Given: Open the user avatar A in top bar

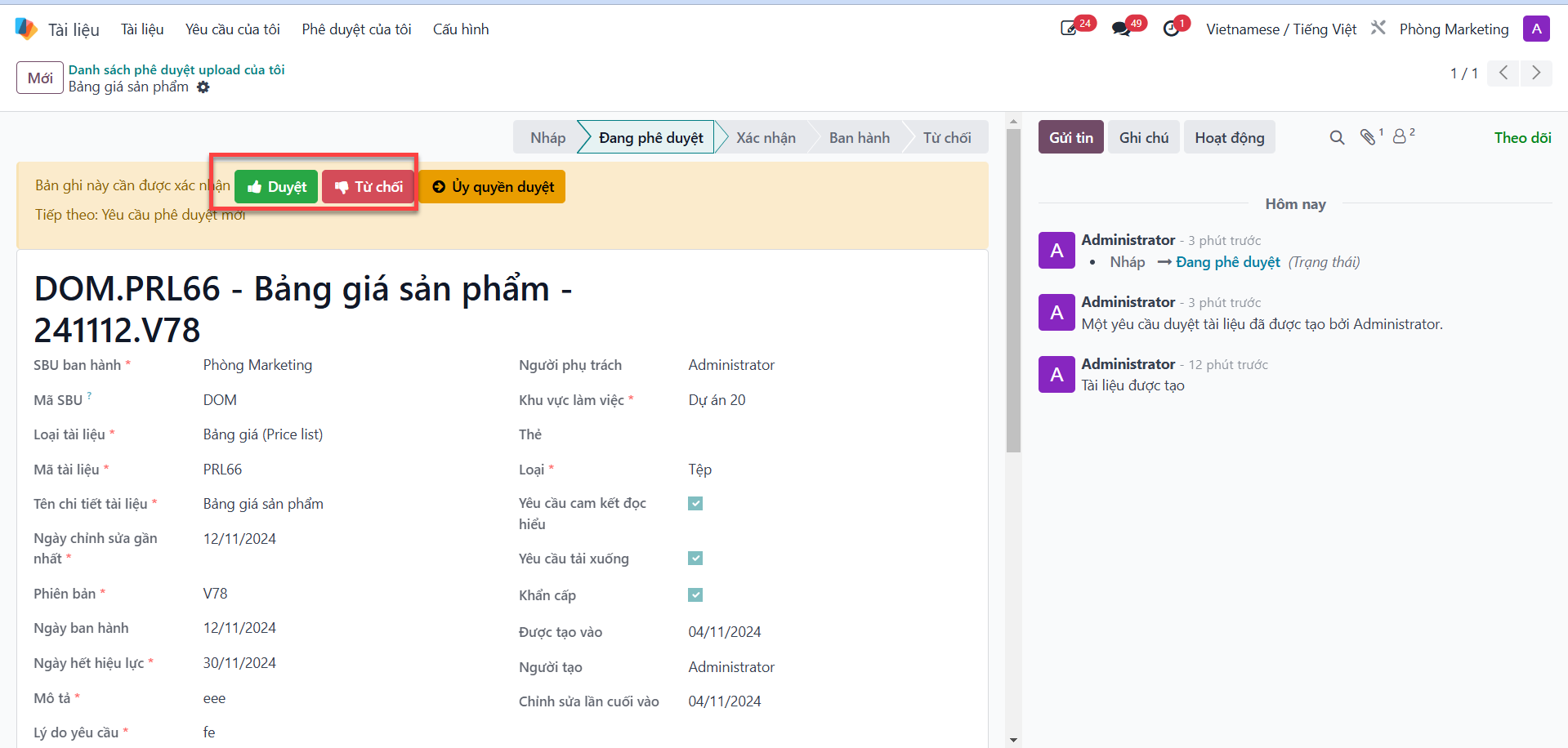Looking at the screenshot, I should click(1536, 29).
